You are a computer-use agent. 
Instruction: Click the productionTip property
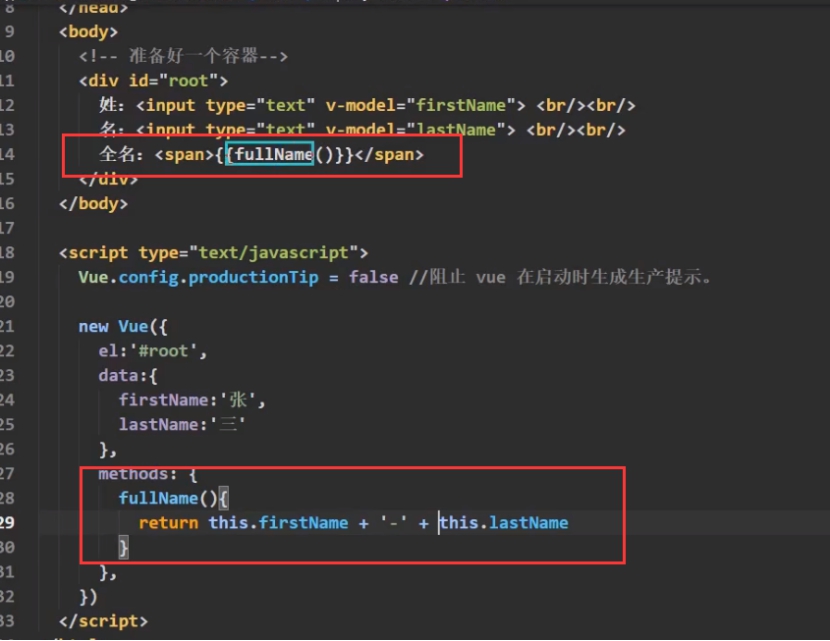(254, 277)
